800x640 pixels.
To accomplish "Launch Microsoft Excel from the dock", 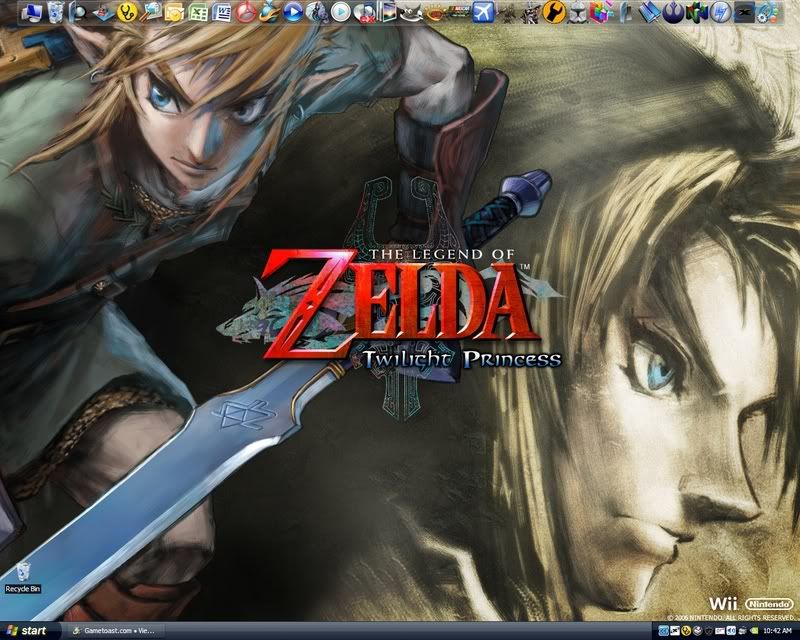I will point(197,12).
